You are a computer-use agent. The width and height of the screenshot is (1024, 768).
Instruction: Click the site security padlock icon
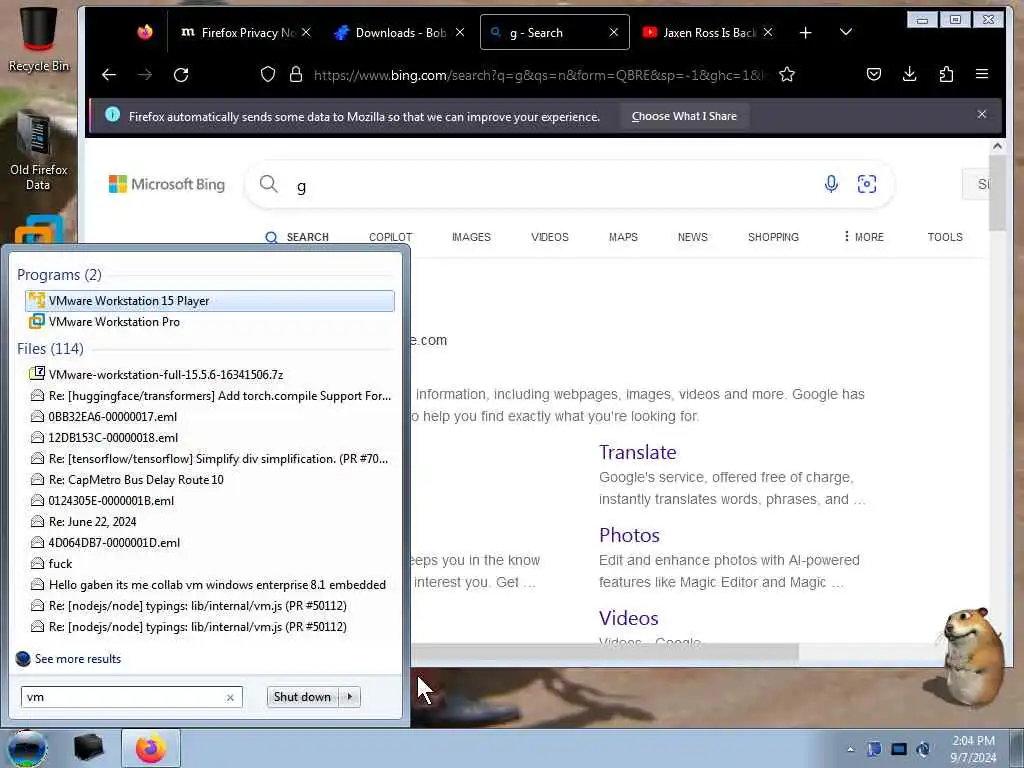(x=296, y=74)
